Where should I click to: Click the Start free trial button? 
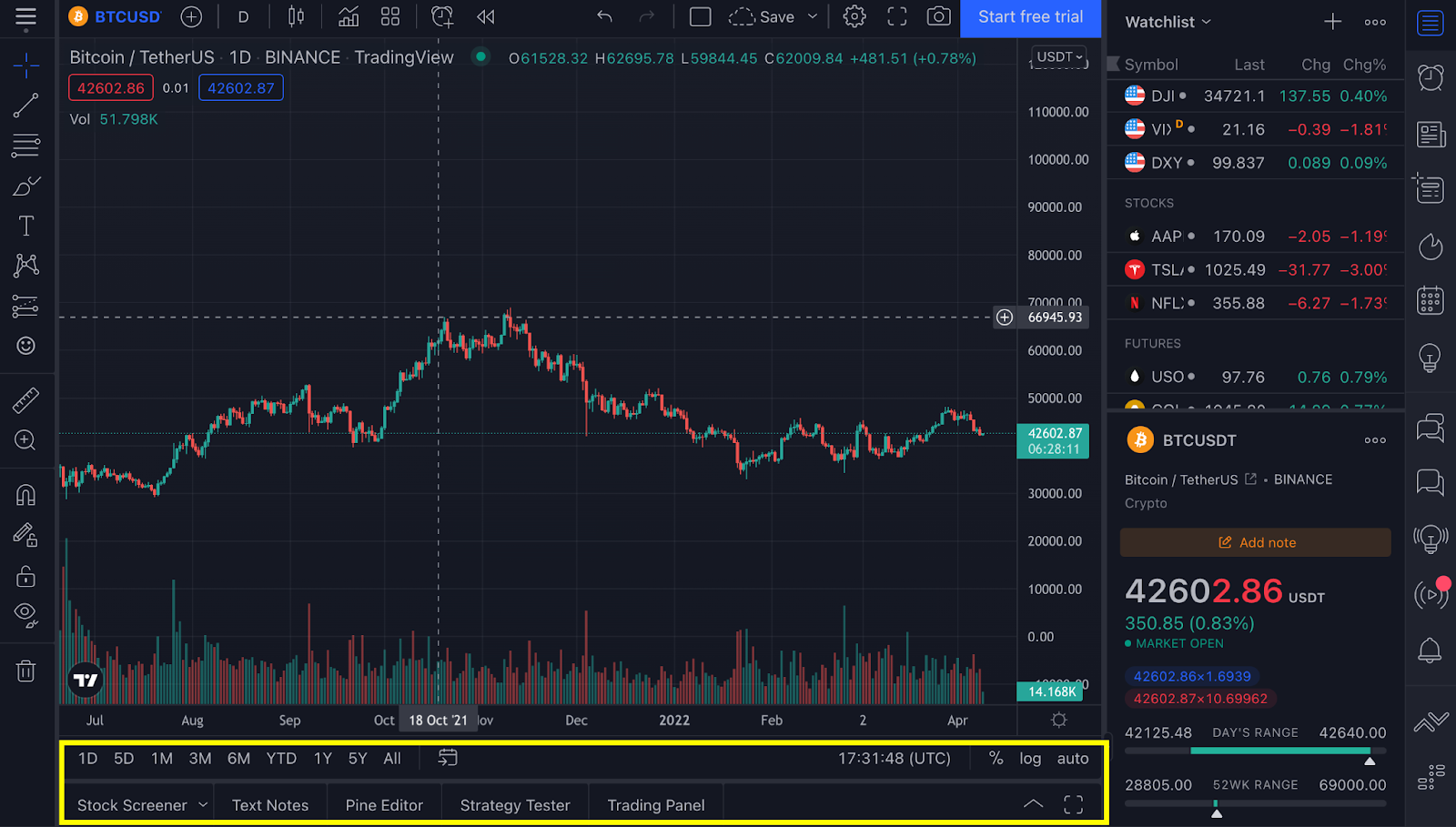(1030, 17)
